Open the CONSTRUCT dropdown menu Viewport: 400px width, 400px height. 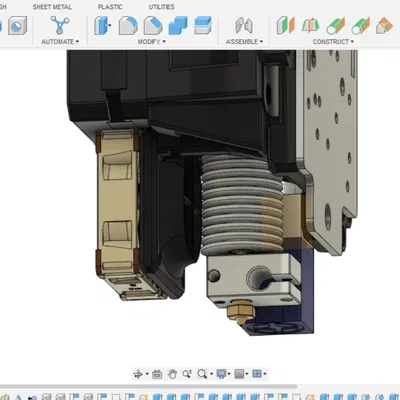[333, 42]
